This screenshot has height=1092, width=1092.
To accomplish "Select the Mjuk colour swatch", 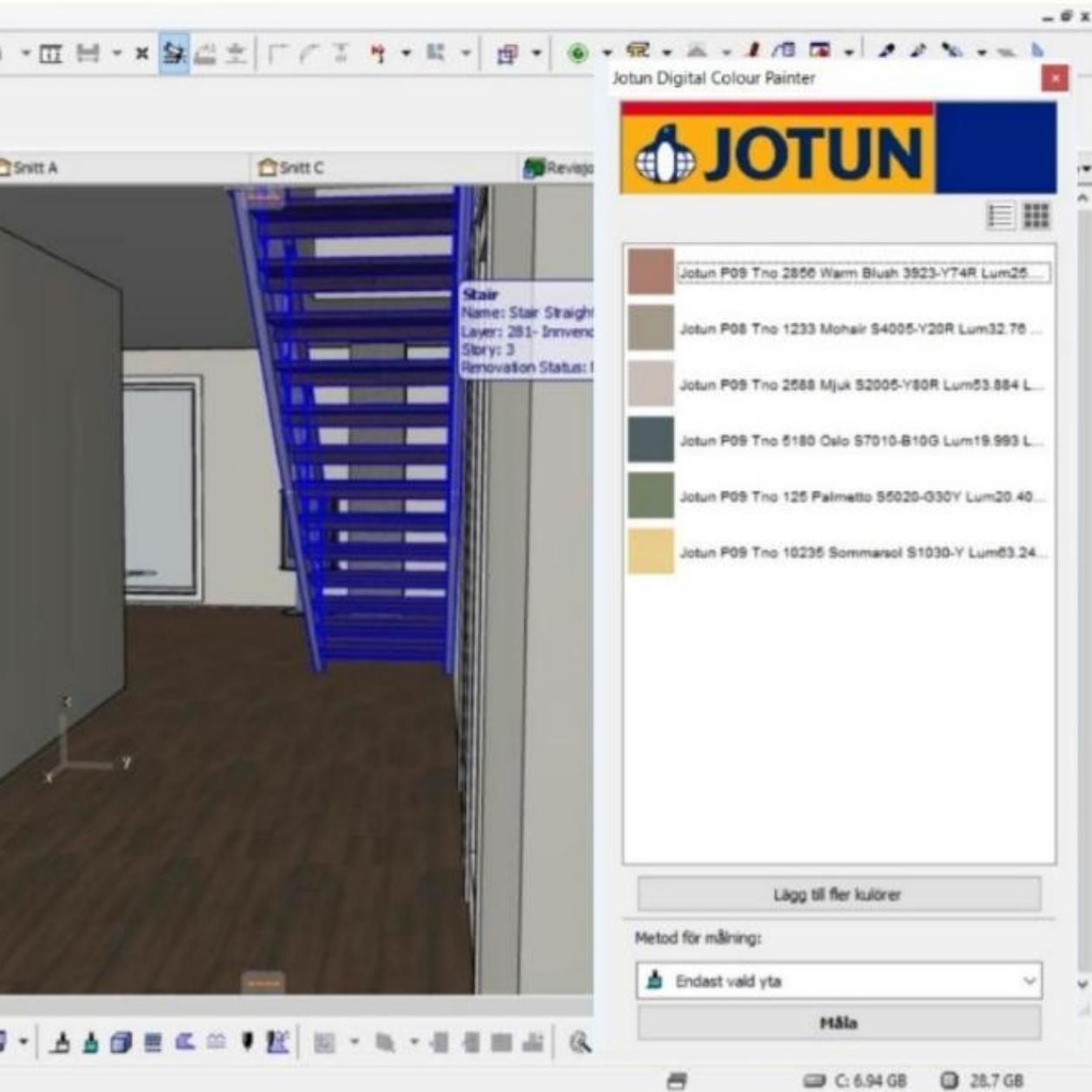I will click(x=650, y=384).
